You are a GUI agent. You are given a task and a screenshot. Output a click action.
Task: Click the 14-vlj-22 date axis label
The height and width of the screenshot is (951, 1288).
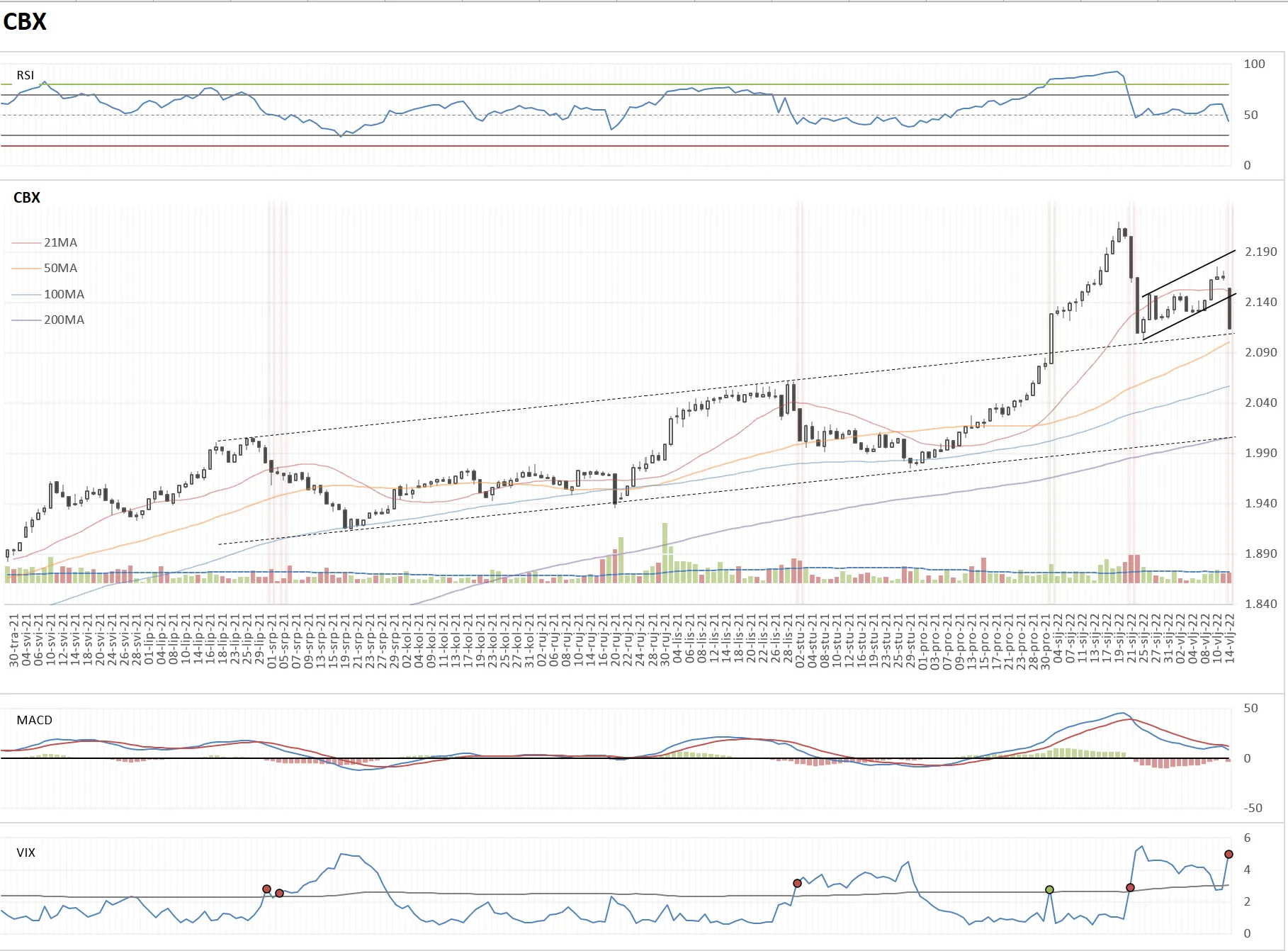[1230, 638]
